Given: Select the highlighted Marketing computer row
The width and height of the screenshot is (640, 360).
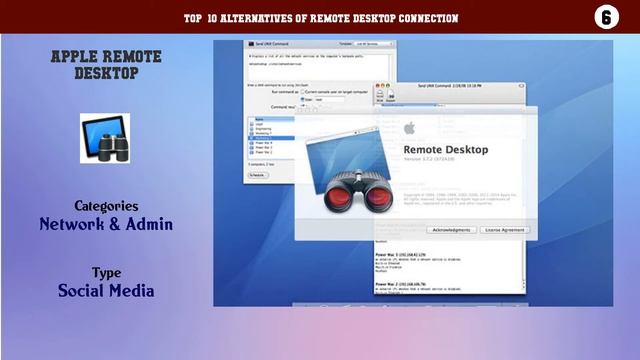Looking at the screenshot, I should (271, 138).
